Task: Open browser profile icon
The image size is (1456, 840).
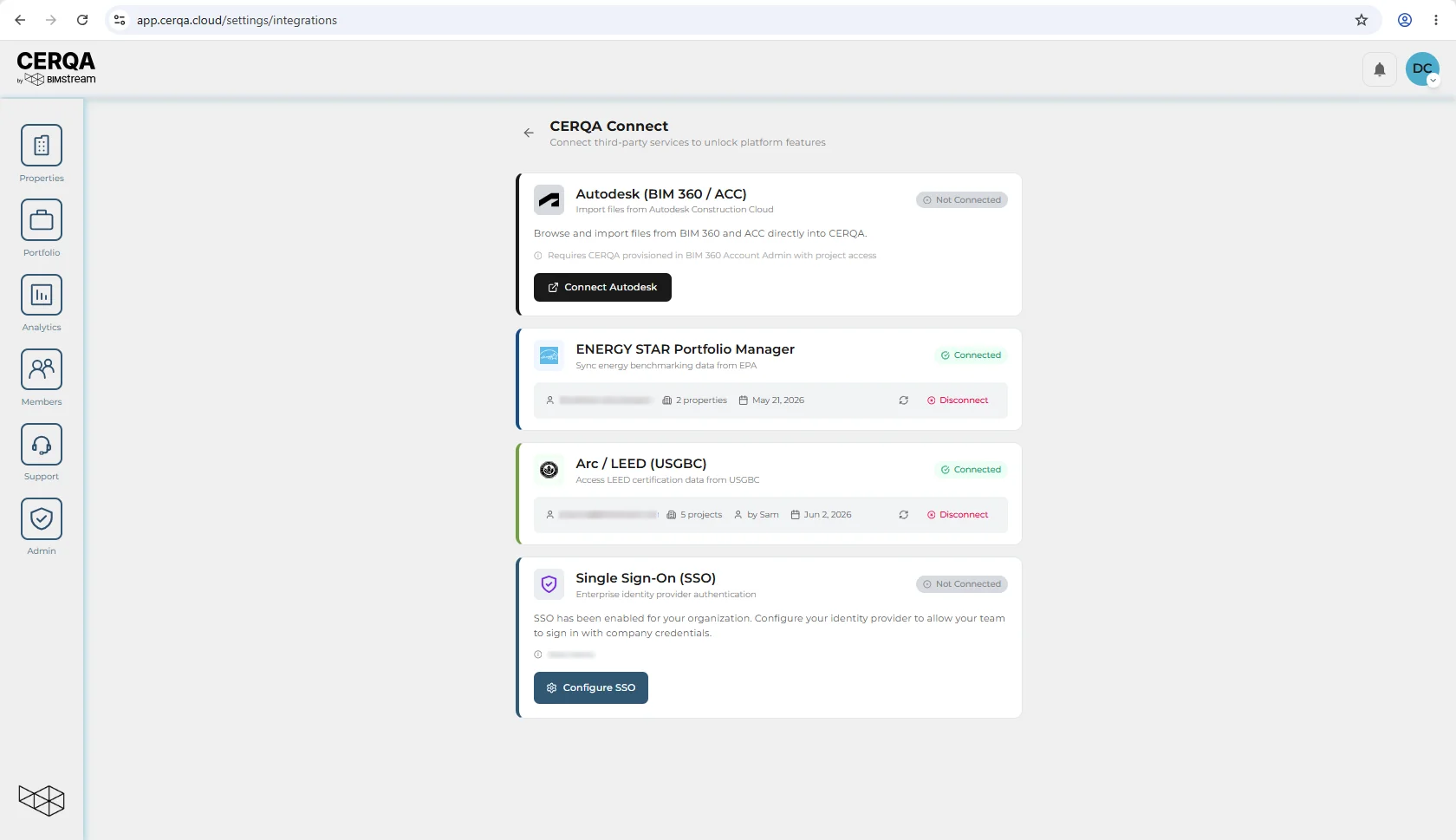Action: (x=1405, y=20)
